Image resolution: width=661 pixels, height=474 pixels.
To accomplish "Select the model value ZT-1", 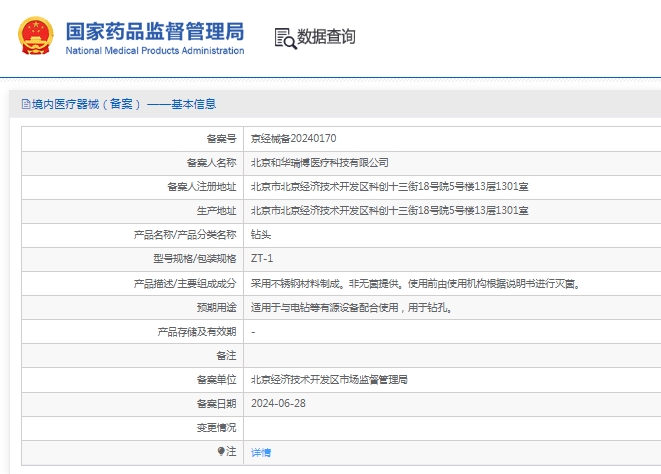I will 262,258.
